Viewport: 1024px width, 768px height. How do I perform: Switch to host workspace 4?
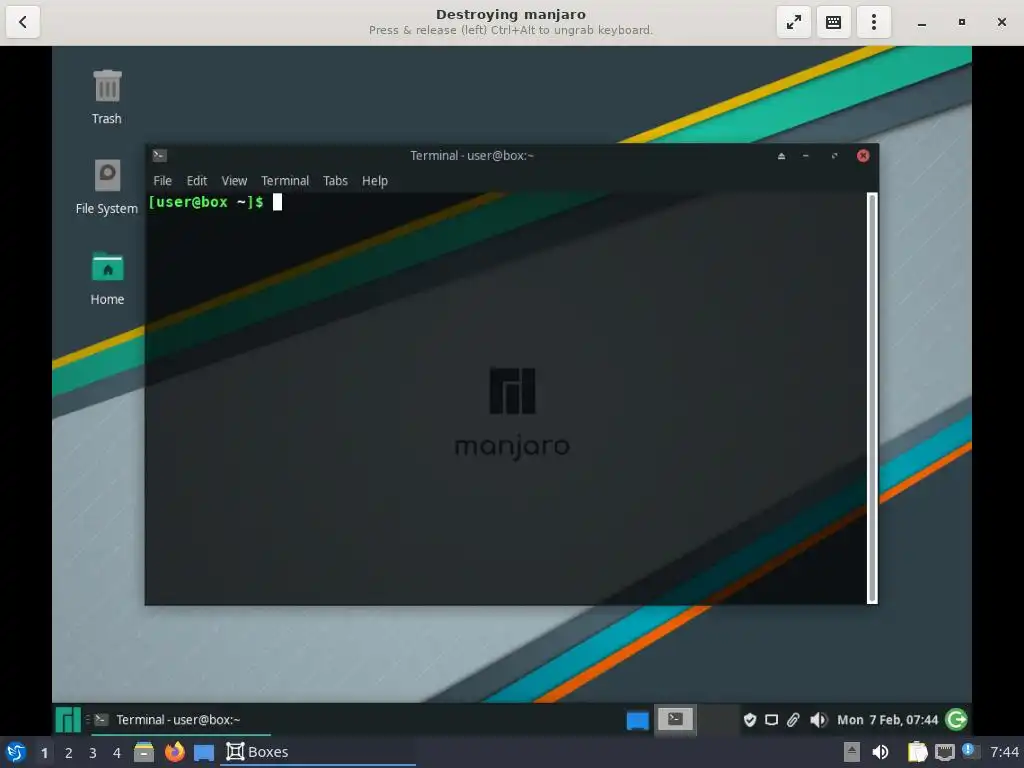(x=117, y=753)
